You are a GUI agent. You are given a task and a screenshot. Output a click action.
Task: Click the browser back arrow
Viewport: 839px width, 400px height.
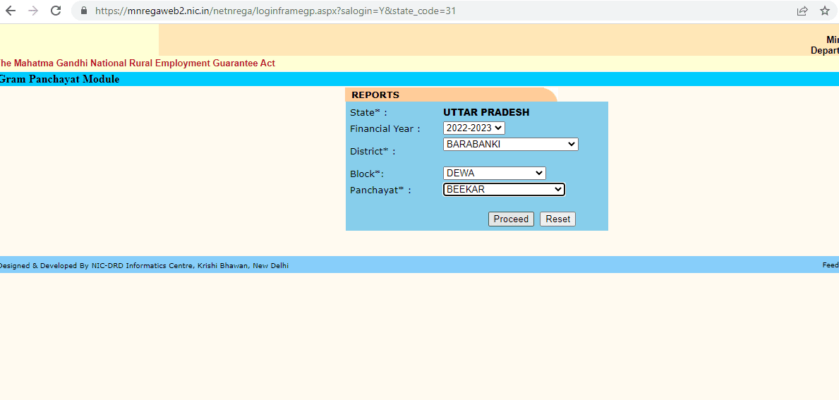10,11
